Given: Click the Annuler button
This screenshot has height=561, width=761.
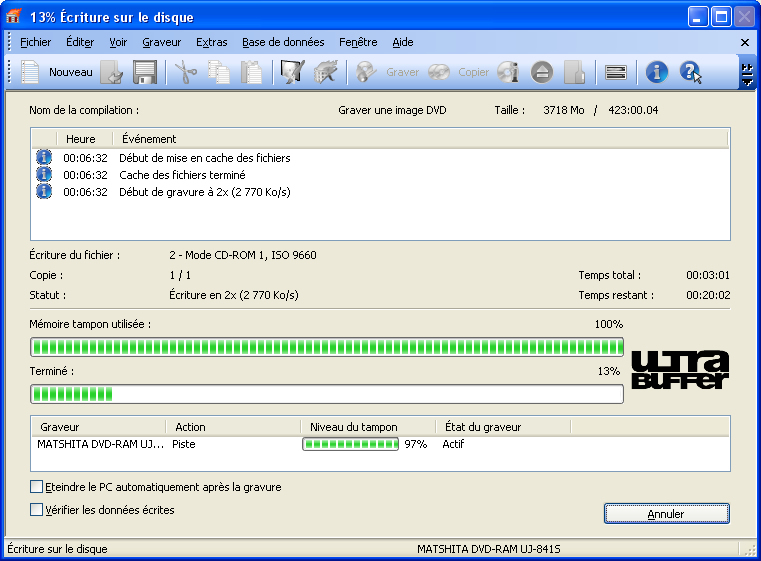Looking at the screenshot, I should coord(666,514).
